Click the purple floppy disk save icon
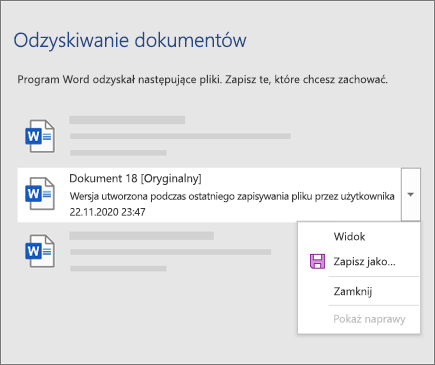The width and height of the screenshot is (435, 365). pyautogui.click(x=317, y=261)
